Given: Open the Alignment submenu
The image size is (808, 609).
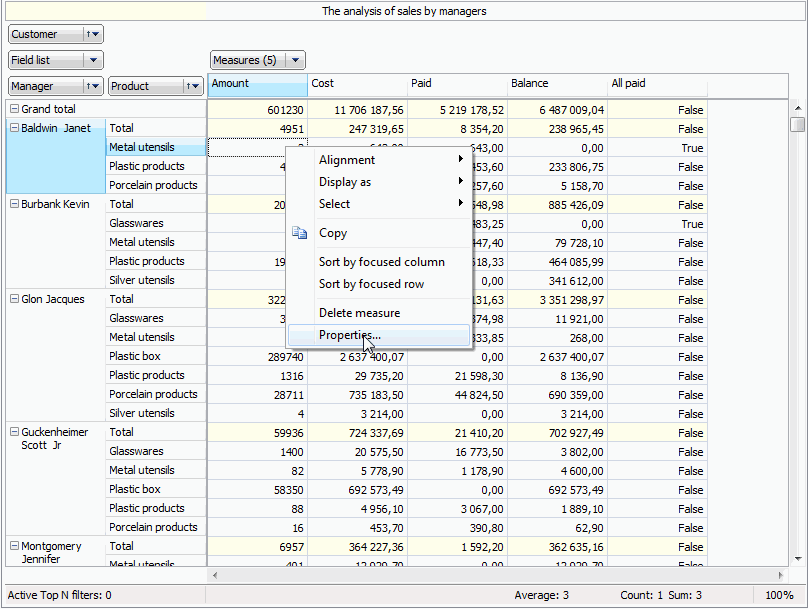Looking at the screenshot, I should [379, 160].
